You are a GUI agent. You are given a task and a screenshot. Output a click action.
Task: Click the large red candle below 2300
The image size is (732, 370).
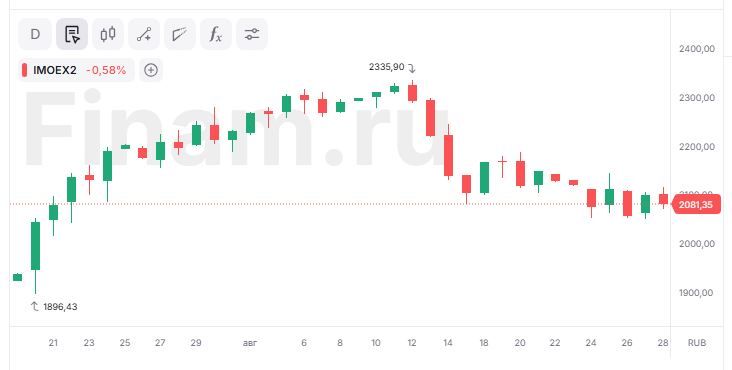point(430,118)
